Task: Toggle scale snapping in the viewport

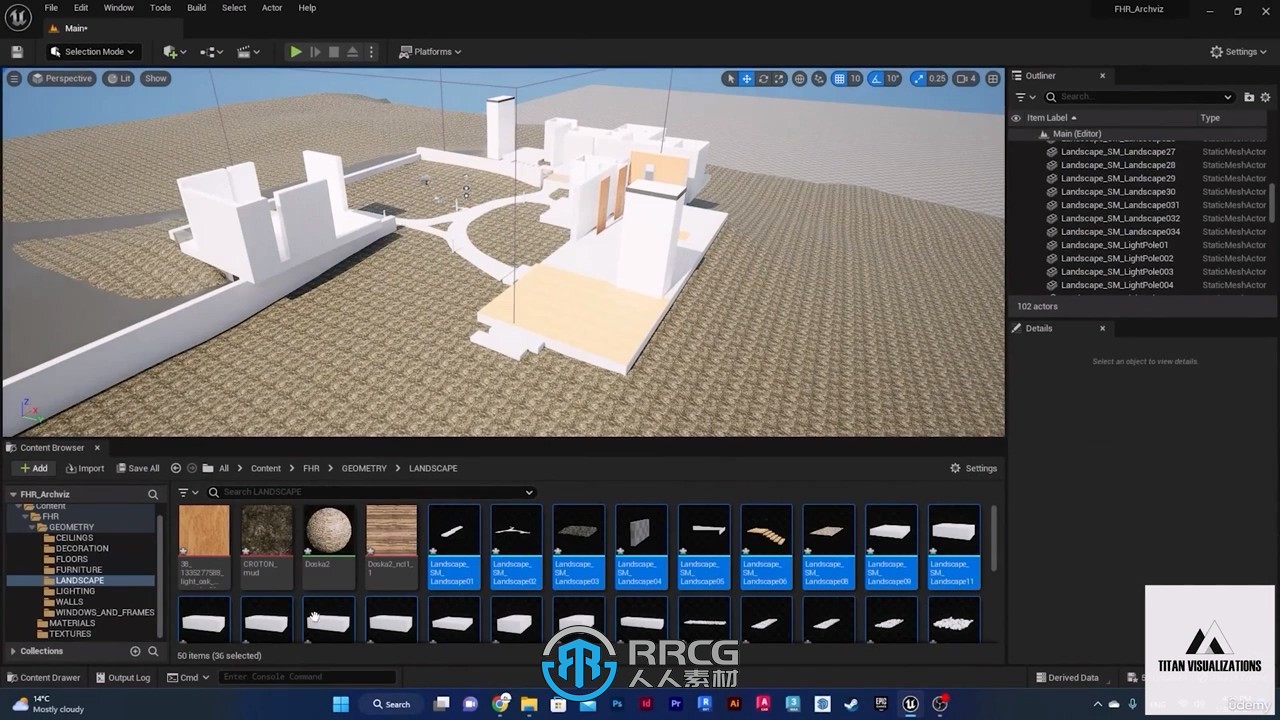Action: click(x=918, y=79)
